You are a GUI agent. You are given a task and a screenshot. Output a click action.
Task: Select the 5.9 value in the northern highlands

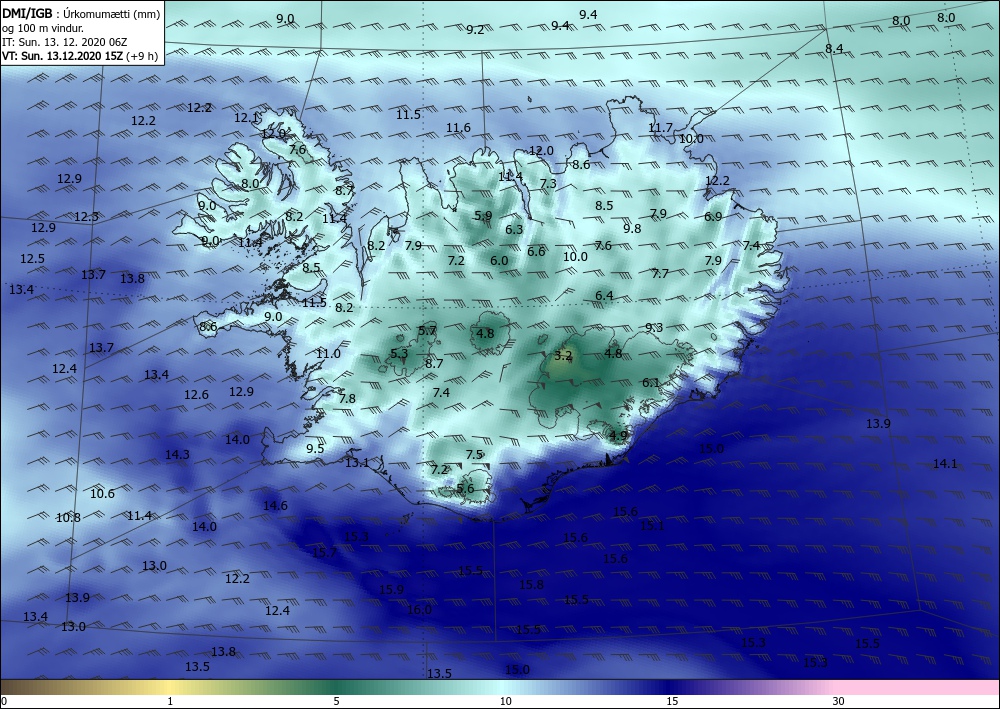[483, 216]
